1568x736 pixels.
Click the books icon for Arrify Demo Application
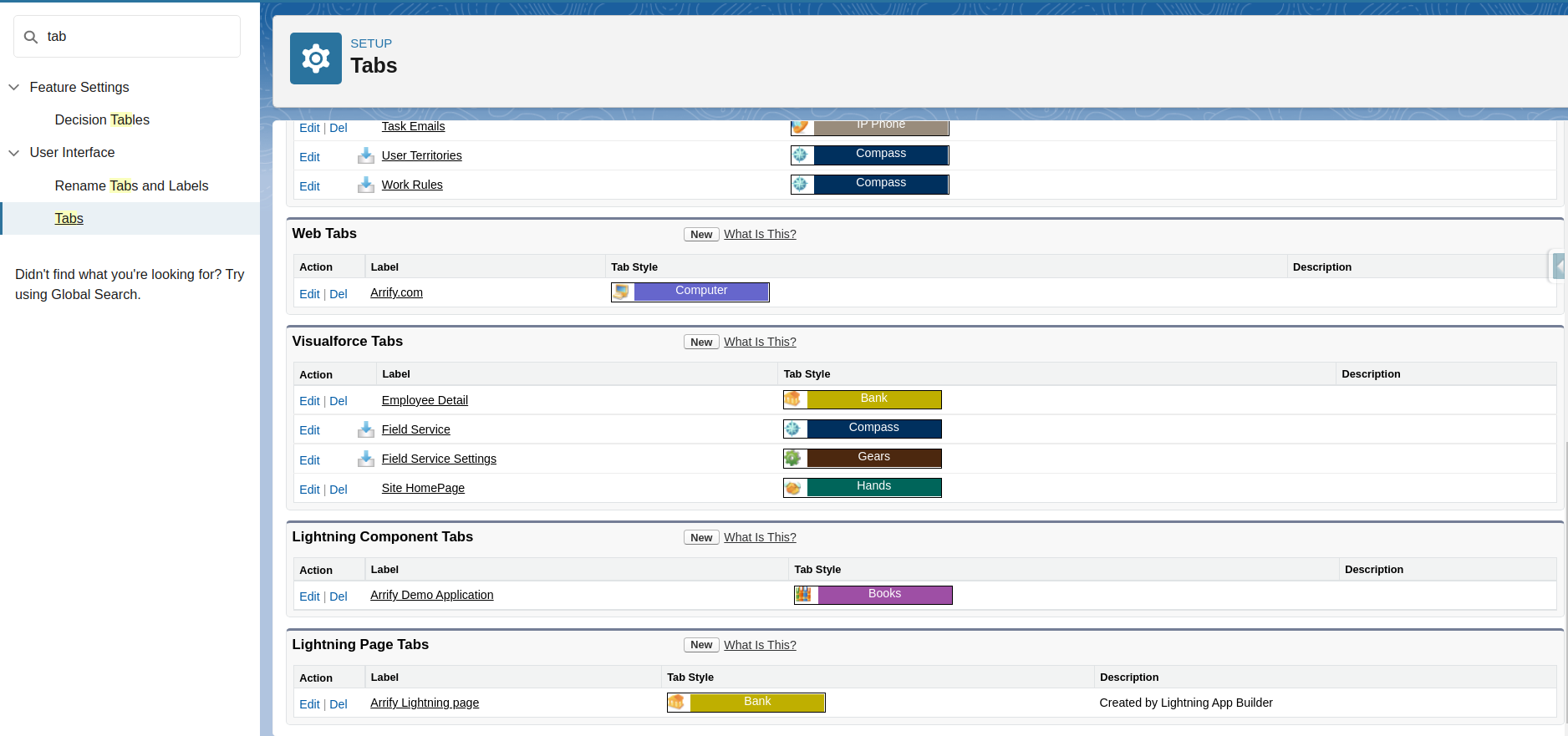pos(804,595)
